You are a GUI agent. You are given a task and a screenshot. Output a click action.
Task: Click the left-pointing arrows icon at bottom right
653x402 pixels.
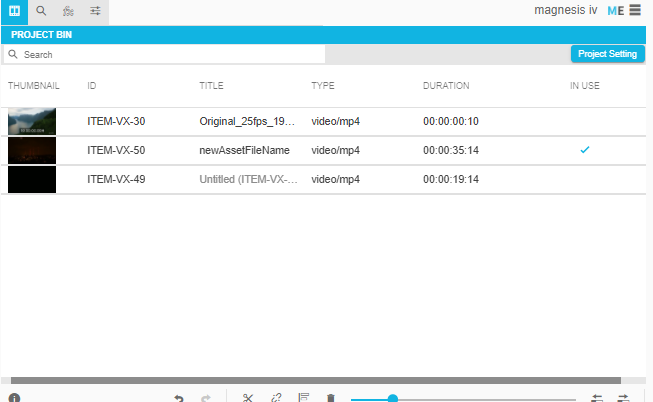597,398
